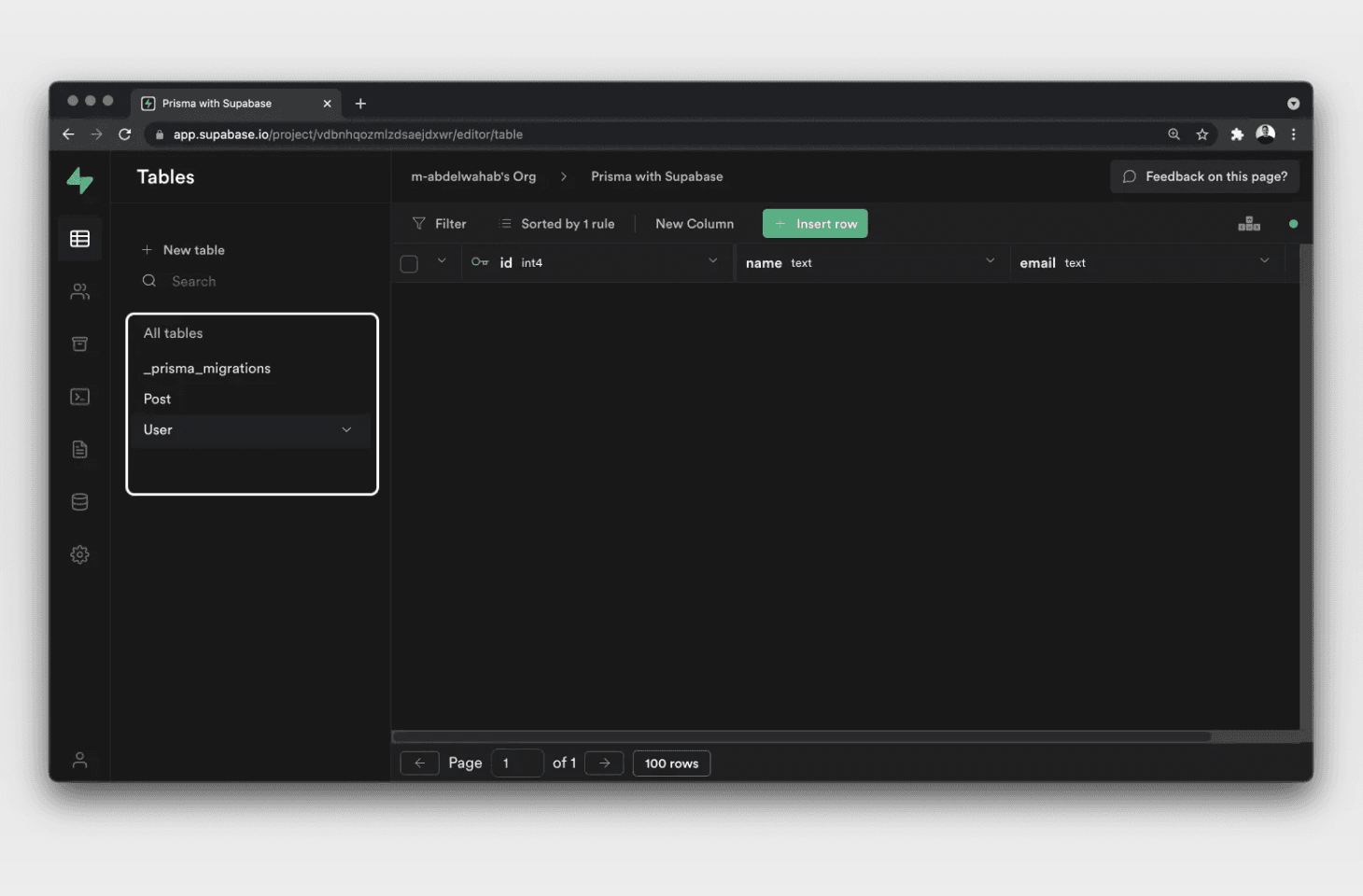Click the feedback speech bubble icon

(1130, 176)
